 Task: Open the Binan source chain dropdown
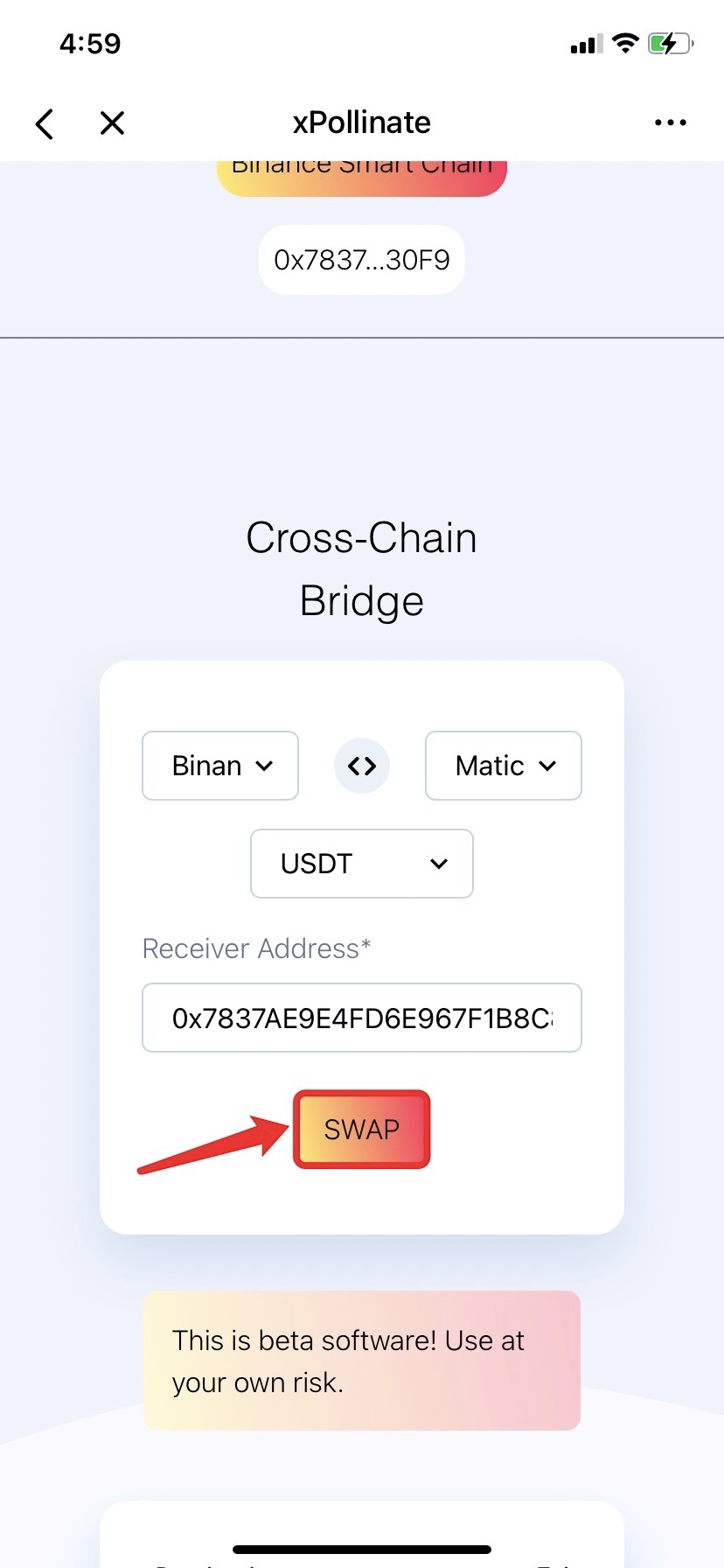(220, 766)
